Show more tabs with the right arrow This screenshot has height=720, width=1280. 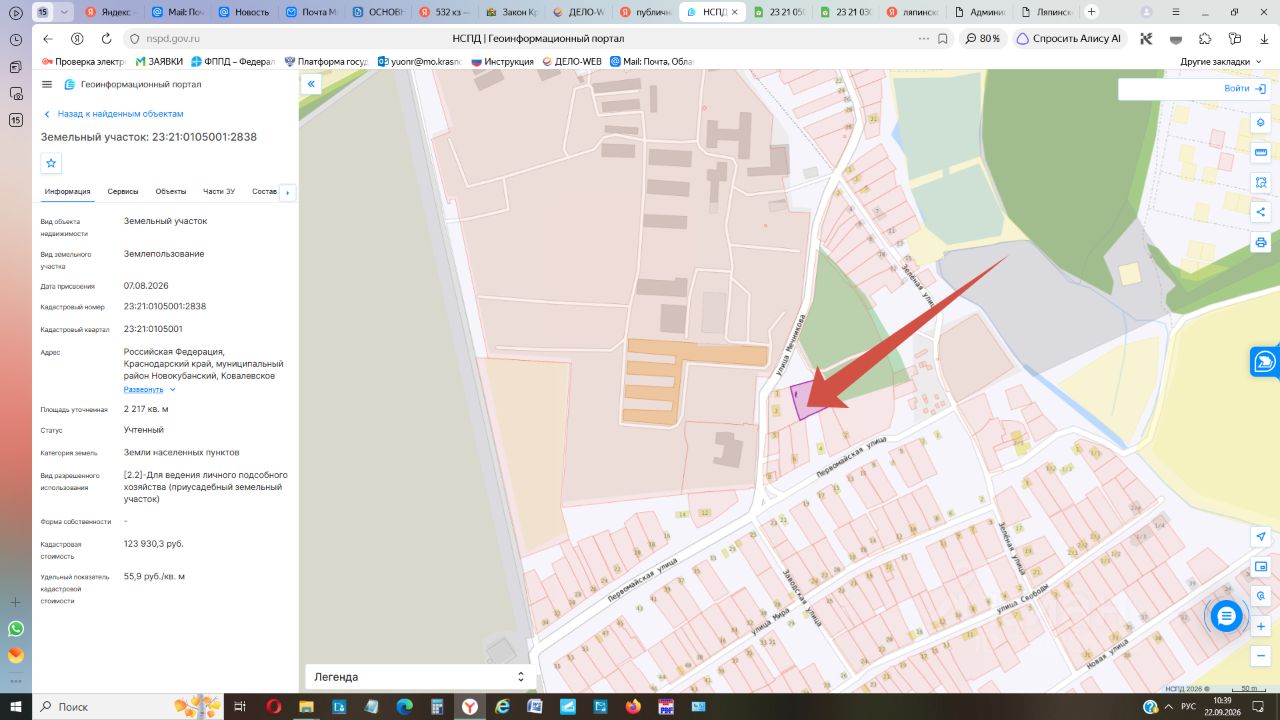point(288,192)
